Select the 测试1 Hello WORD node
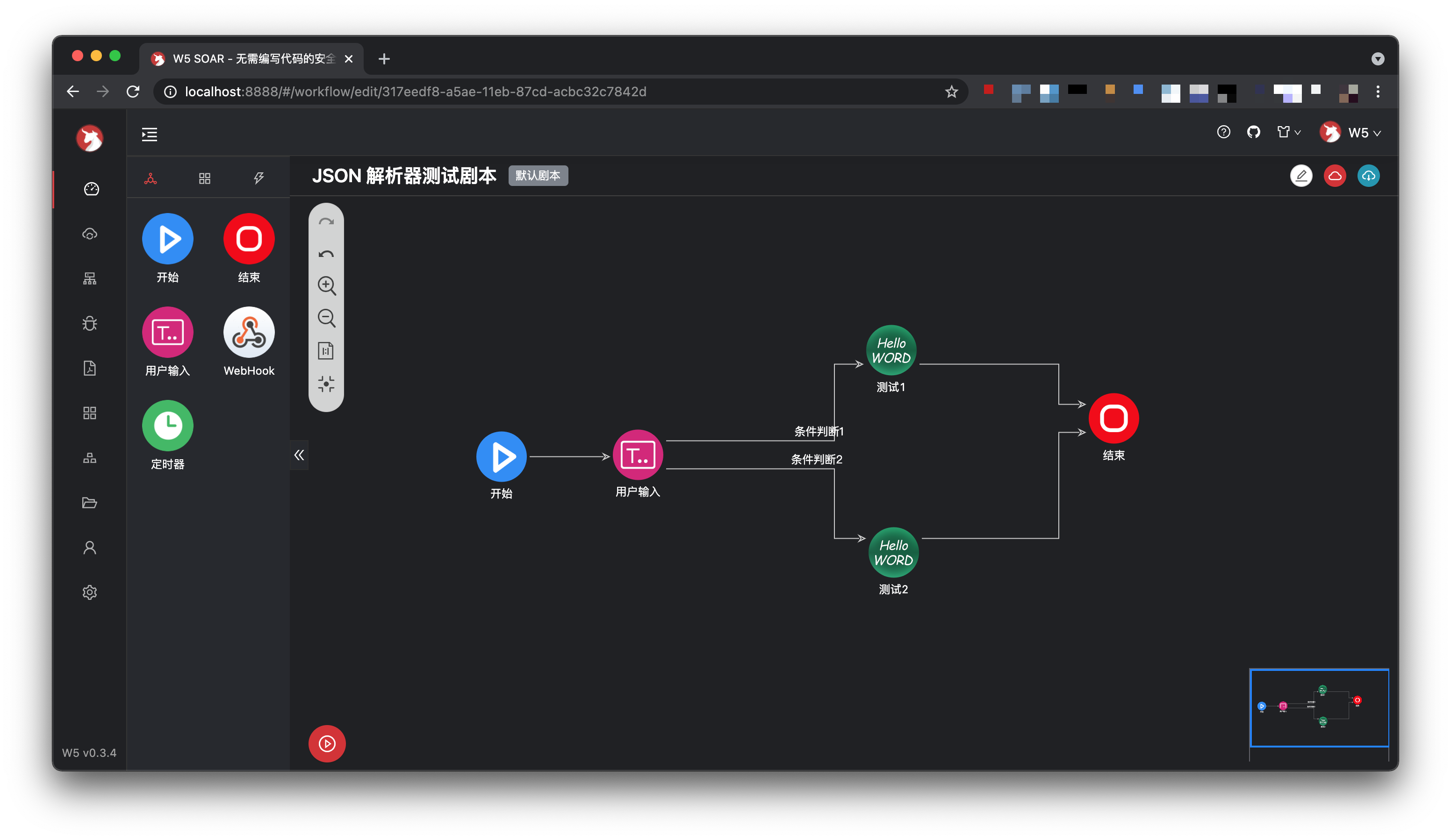 tap(891, 350)
